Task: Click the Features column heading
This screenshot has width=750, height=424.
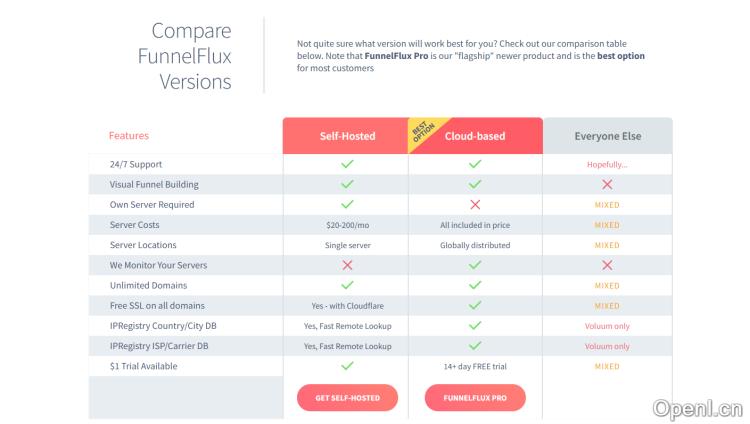Action: click(x=128, y=136)
